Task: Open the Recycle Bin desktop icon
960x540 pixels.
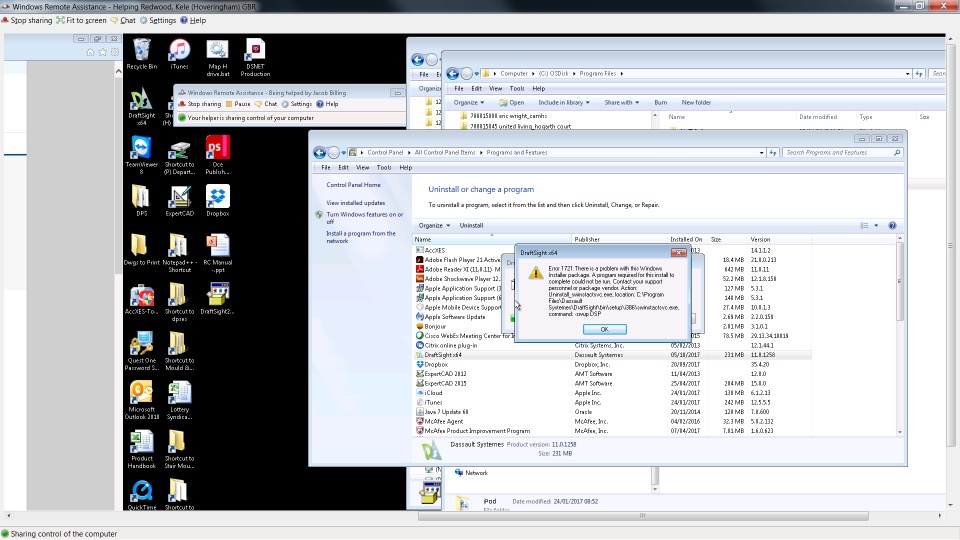Action: [x=141, y=53]
